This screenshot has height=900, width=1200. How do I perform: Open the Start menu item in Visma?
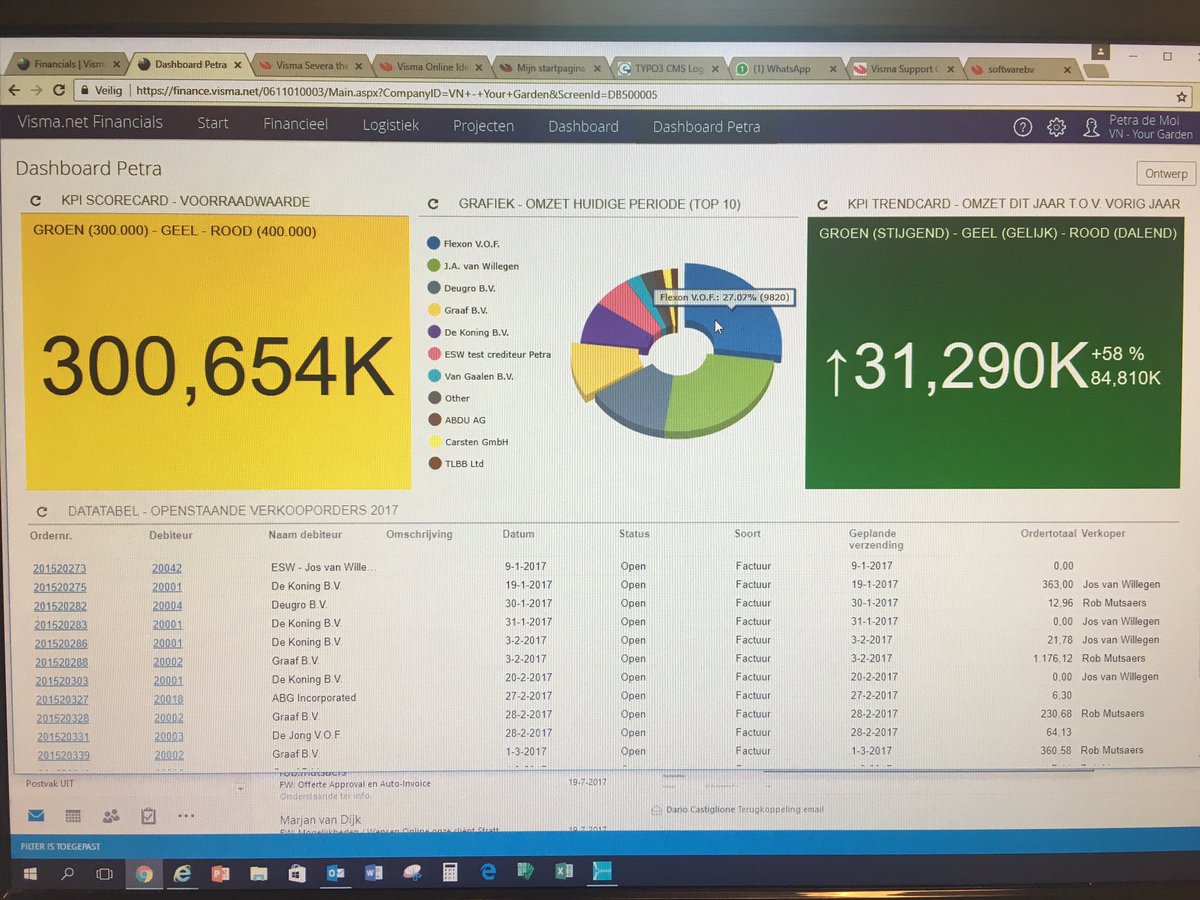[213, 124]
